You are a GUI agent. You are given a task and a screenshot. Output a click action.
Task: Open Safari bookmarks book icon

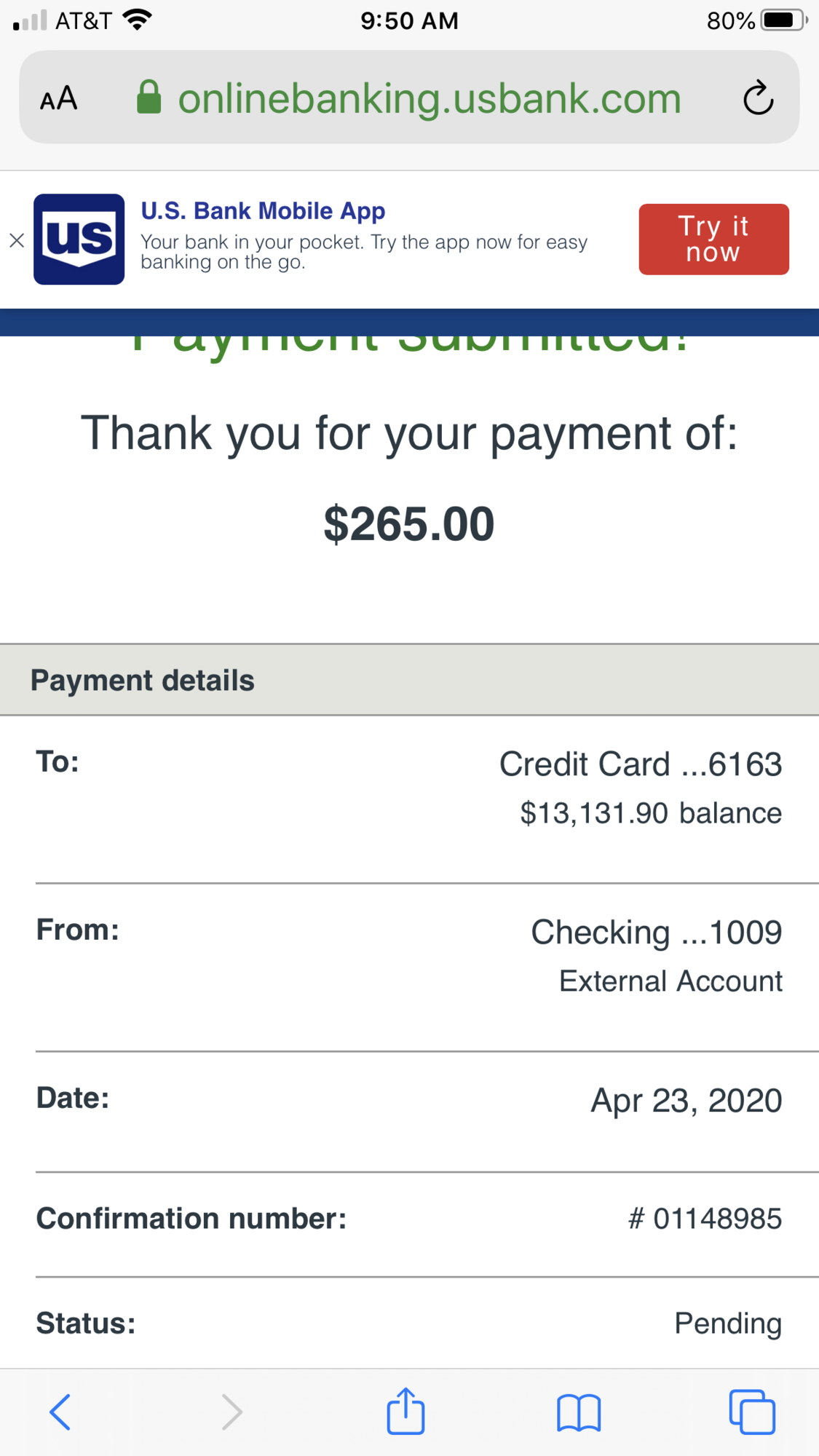point(579,1412)
